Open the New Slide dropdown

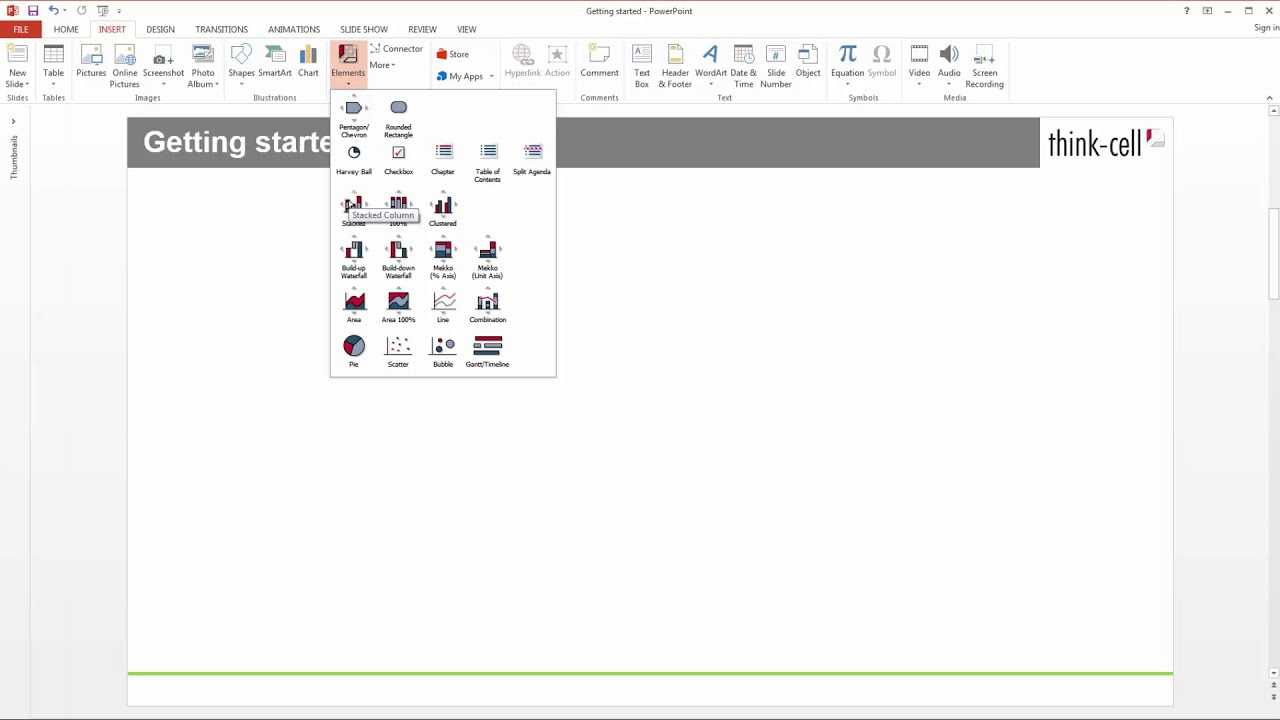18,84
